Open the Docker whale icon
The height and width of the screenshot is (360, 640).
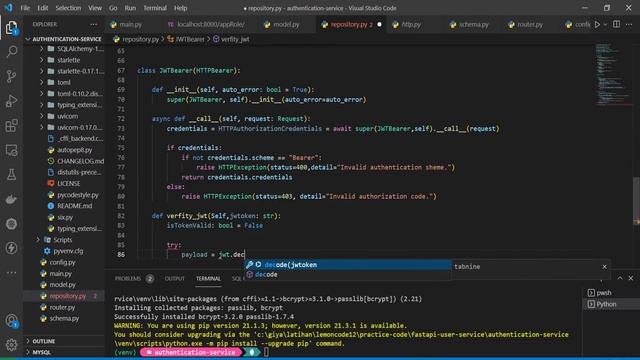(x=11, y=199)
